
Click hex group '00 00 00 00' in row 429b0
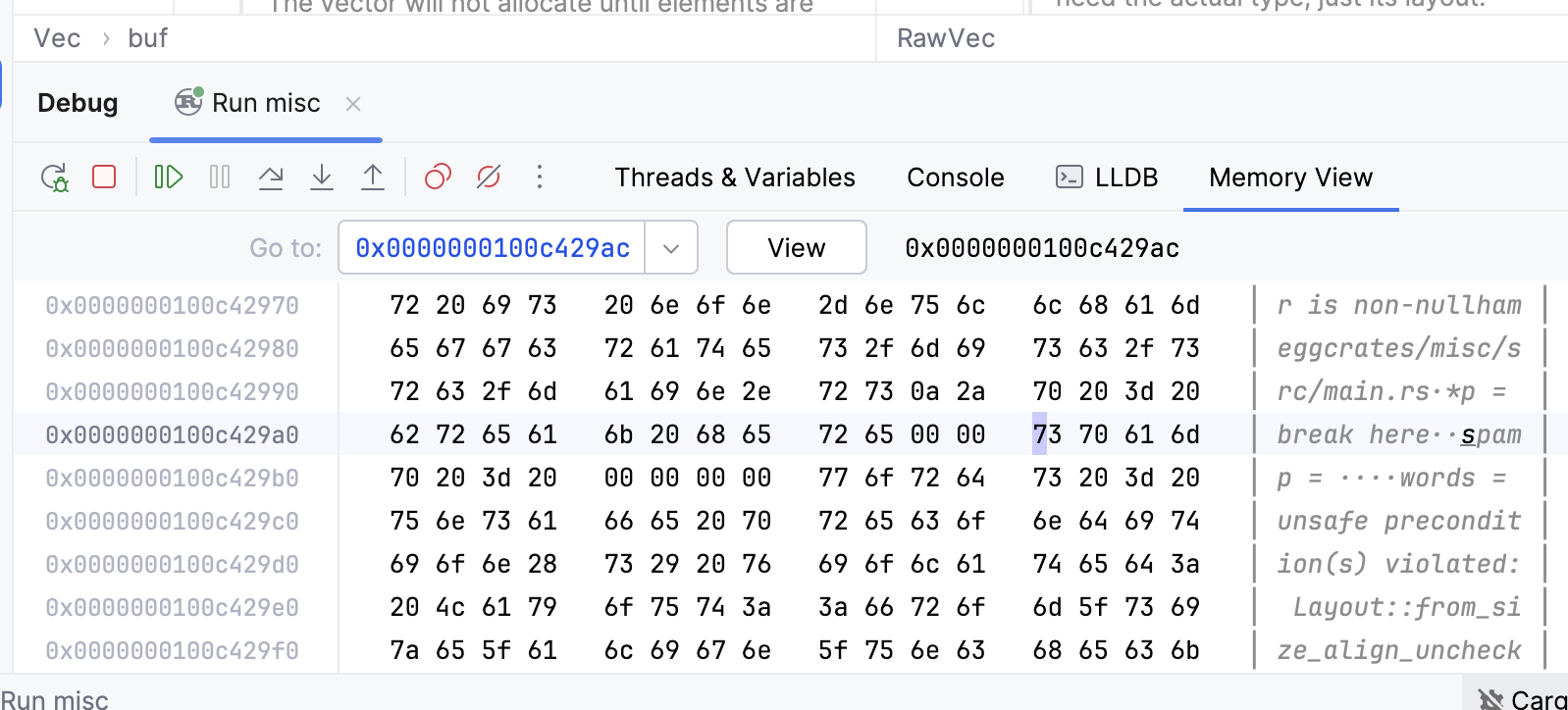[688, 478]
